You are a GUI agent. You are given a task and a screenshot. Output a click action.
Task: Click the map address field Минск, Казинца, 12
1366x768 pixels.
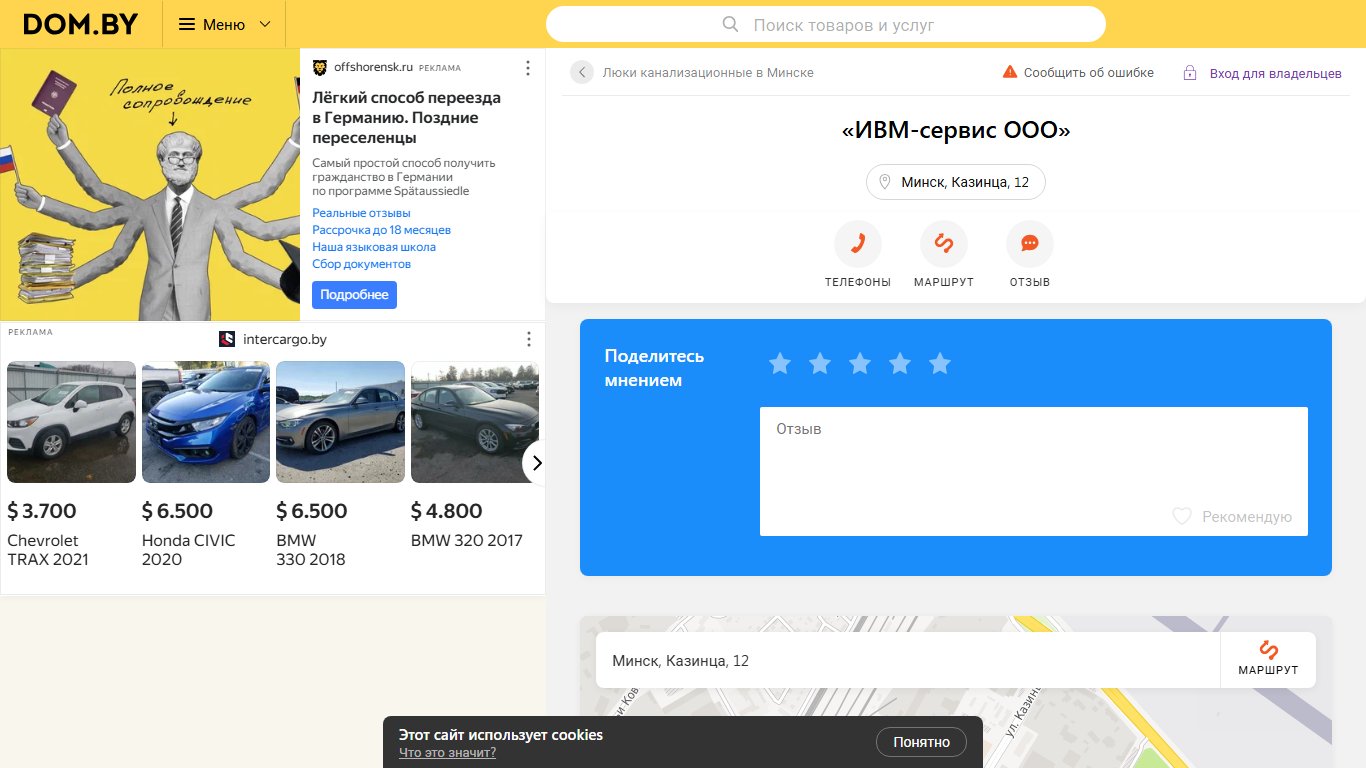pos(908,660)
